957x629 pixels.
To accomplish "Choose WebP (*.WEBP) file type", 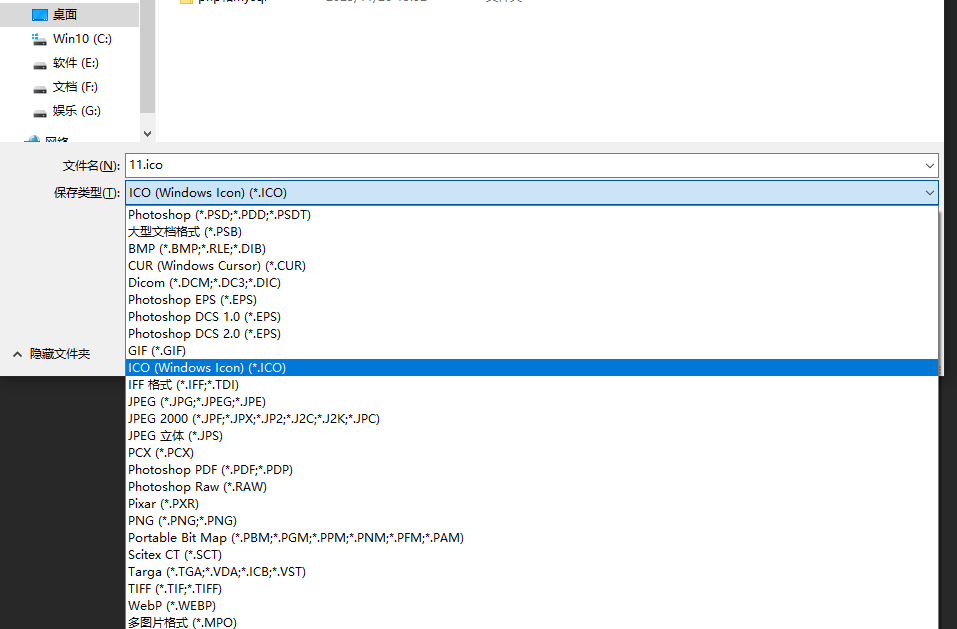I will tap(172, 605).
